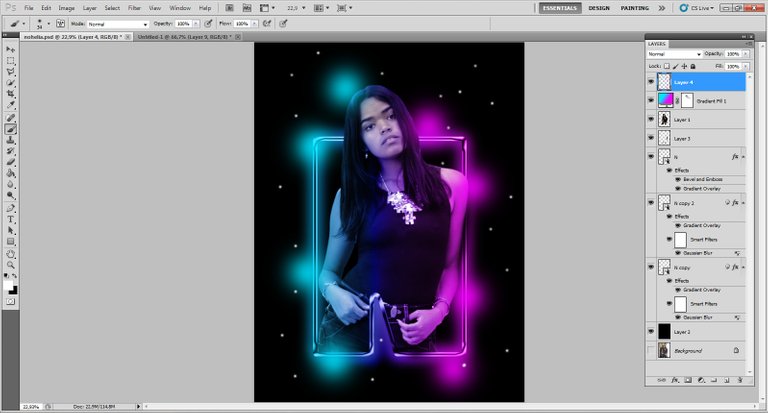This screenshot has width=768, height=413.
Task: Toggle lock transparent pixels
Action: (667, 66)
